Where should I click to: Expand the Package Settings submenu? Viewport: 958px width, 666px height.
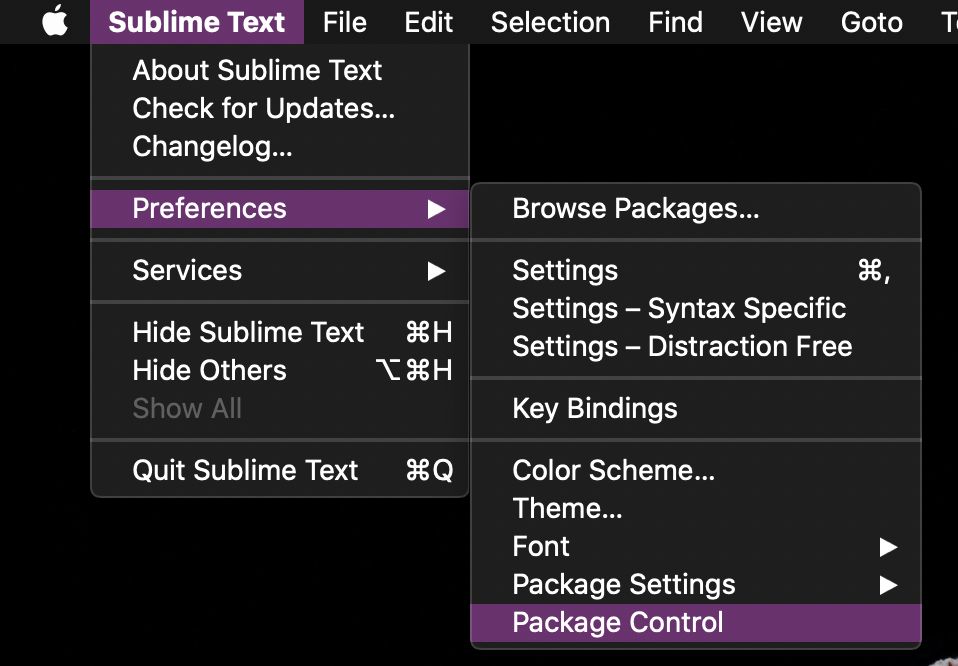[x=696, y=584]
